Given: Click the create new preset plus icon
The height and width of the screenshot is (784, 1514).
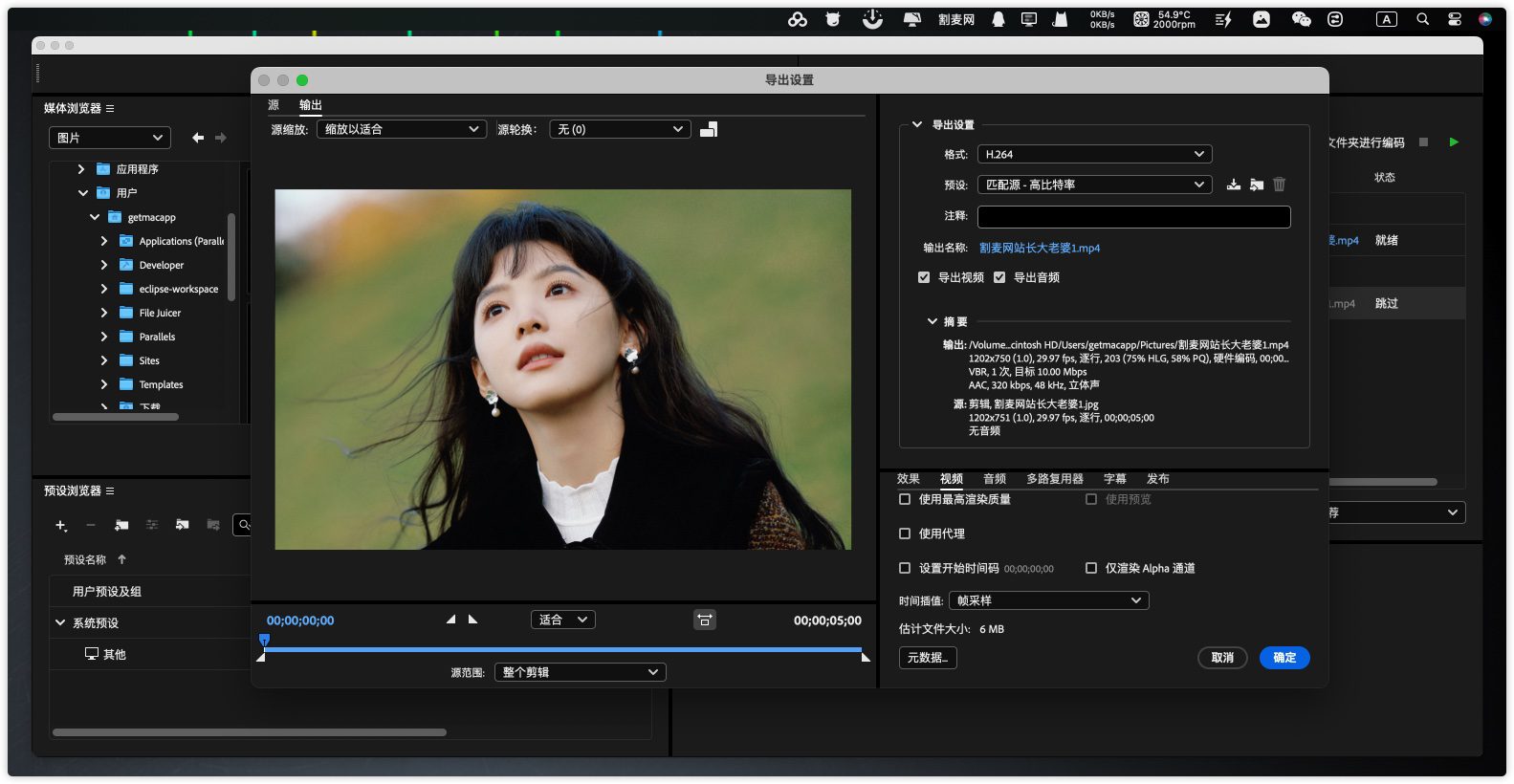Looking at the screenshot, I should [61, 525].
